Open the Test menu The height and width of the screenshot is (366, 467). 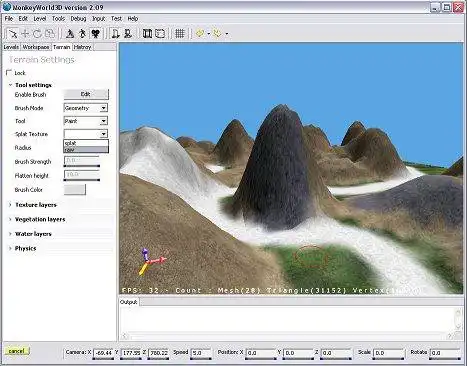point(116,19)
